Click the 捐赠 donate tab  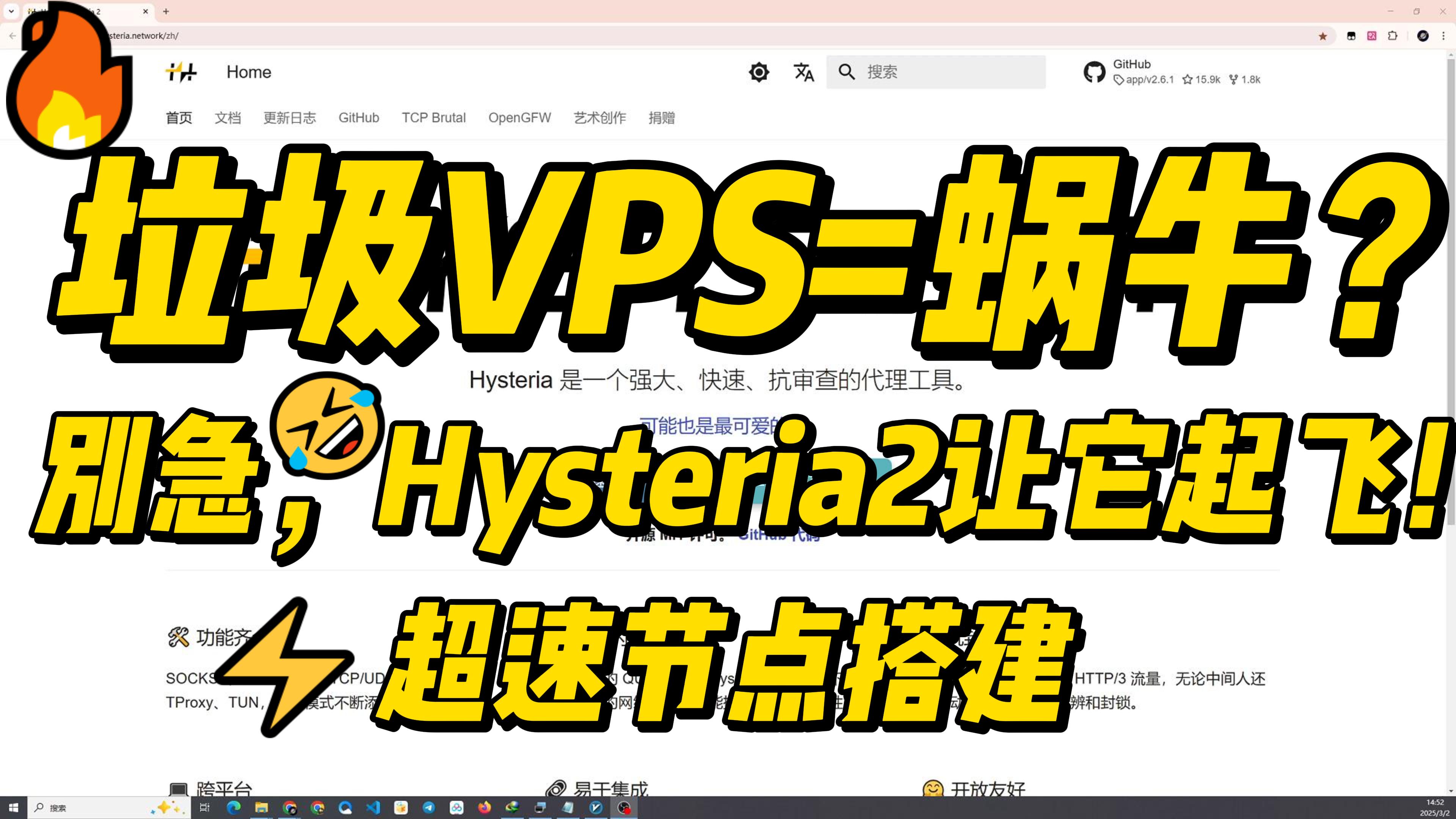point(661,118)
